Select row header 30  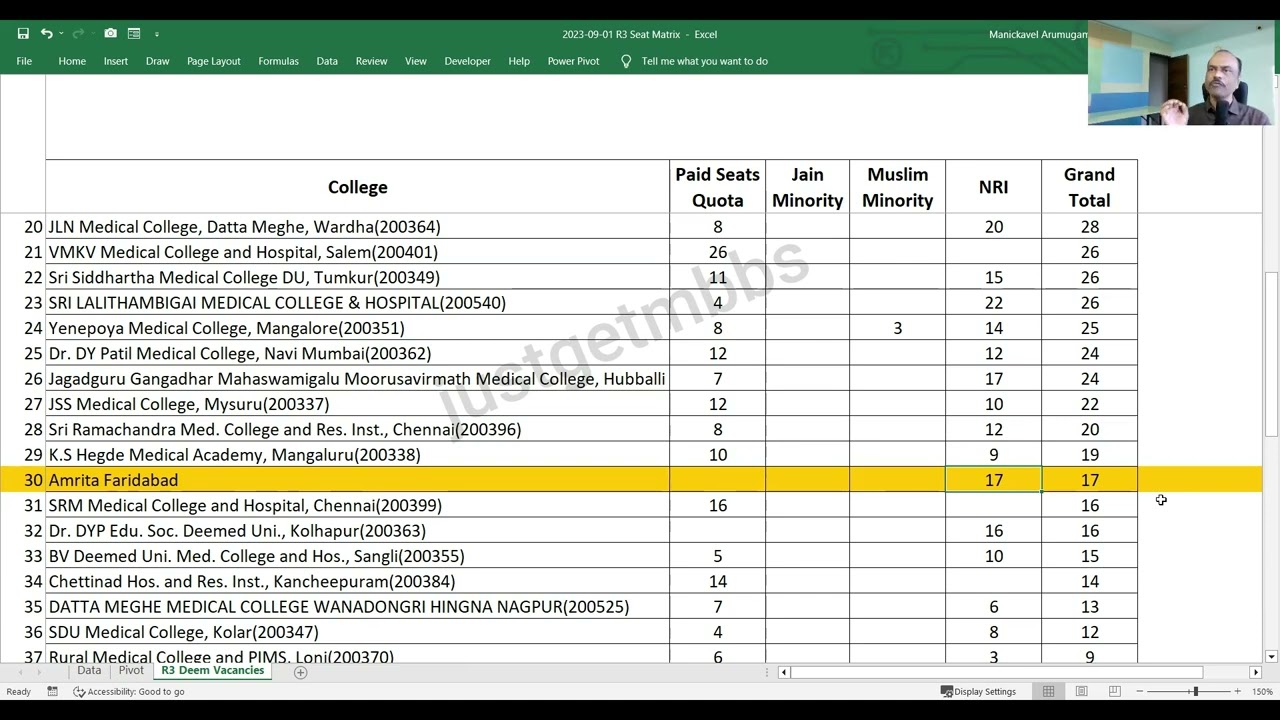pos(22,480)
